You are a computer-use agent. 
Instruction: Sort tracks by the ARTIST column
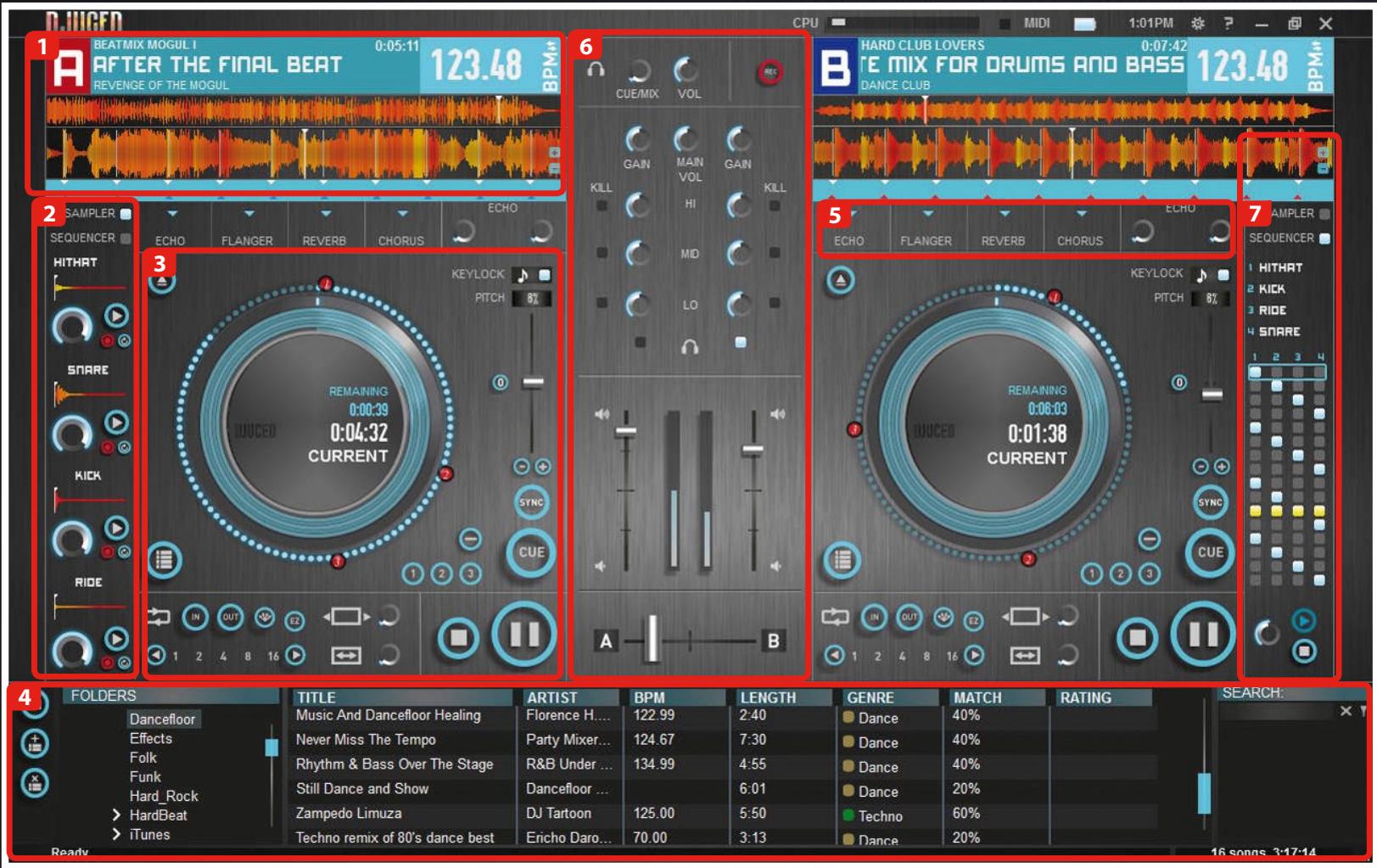572,697
